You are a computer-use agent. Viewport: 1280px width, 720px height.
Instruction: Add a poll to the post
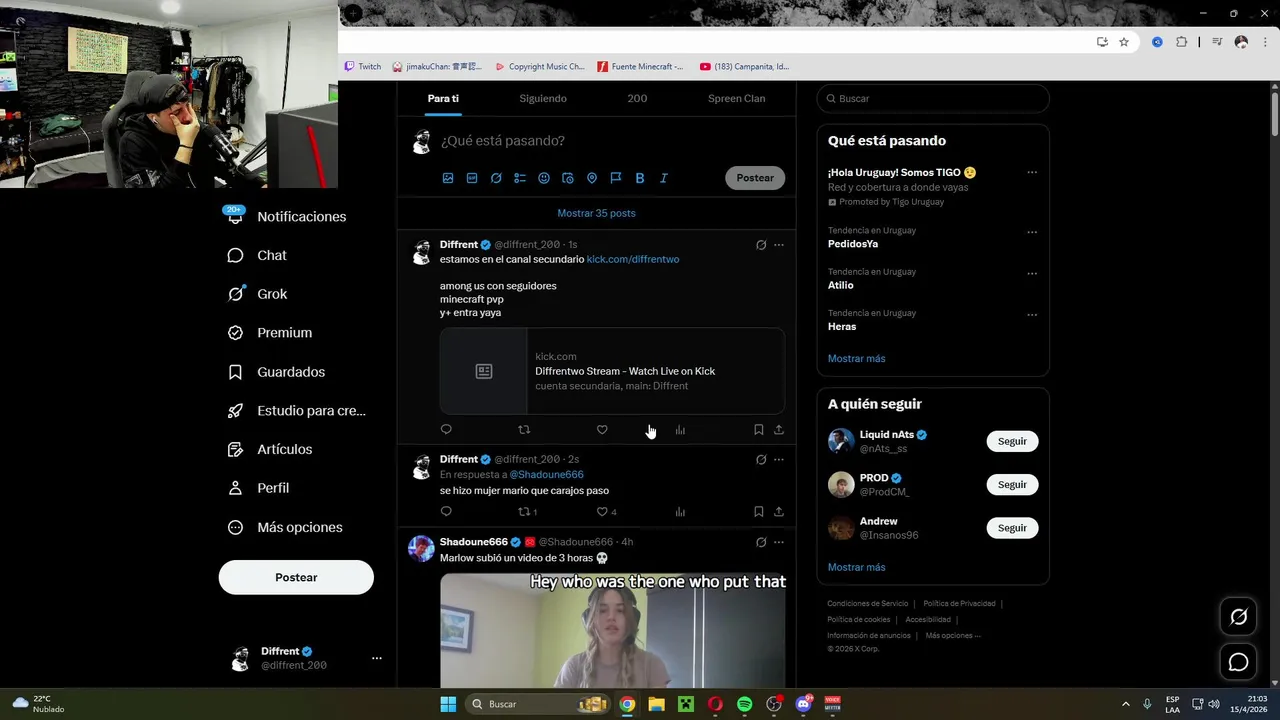[x=520, y=178]
